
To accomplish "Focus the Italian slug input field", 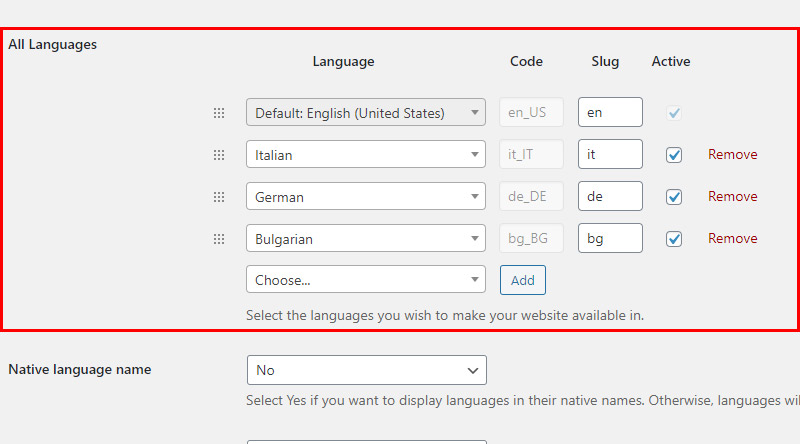I will point(610,154).
